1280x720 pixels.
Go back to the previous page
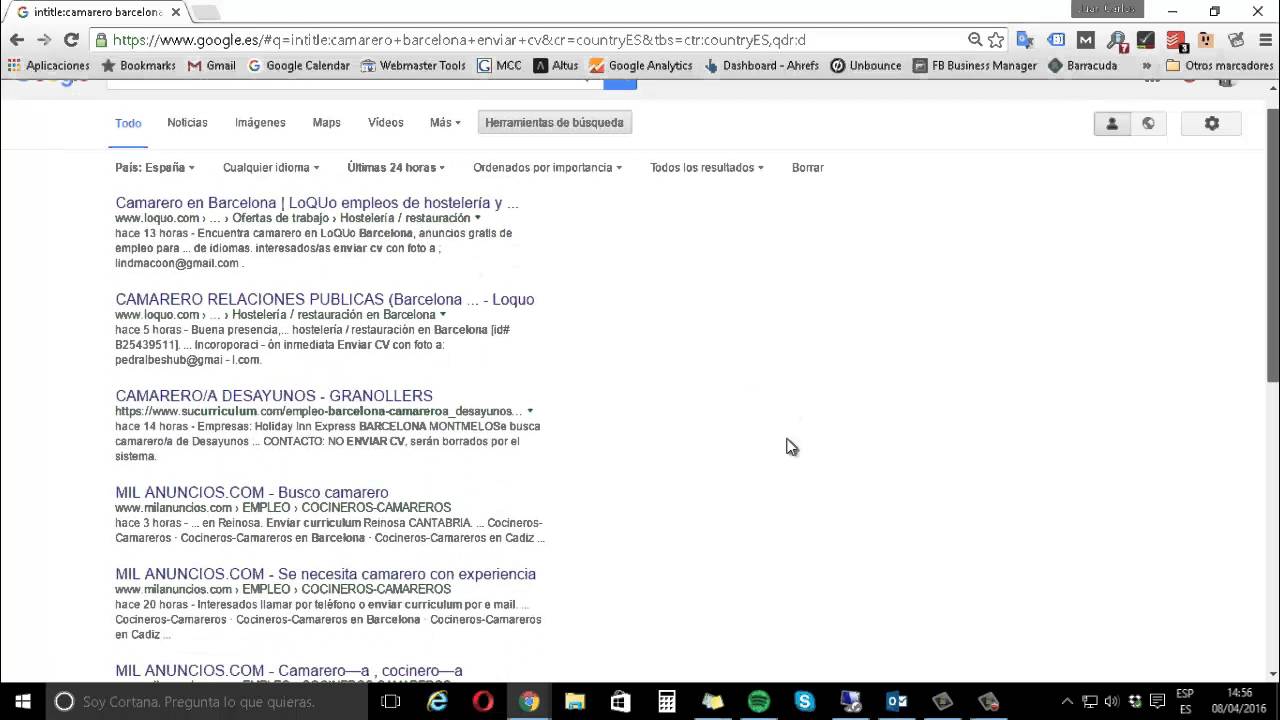point(17,40)
